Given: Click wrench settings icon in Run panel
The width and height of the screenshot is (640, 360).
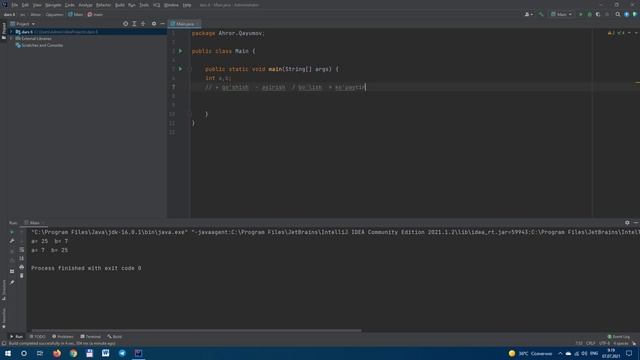Looking at the screenshot, I should tap(12, 241).
